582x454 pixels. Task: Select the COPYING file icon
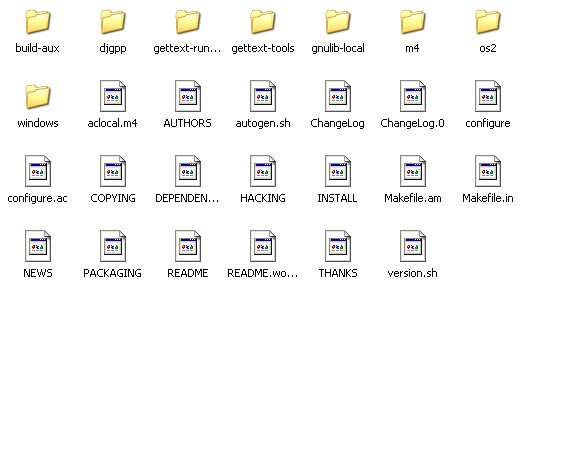(113, 171)
